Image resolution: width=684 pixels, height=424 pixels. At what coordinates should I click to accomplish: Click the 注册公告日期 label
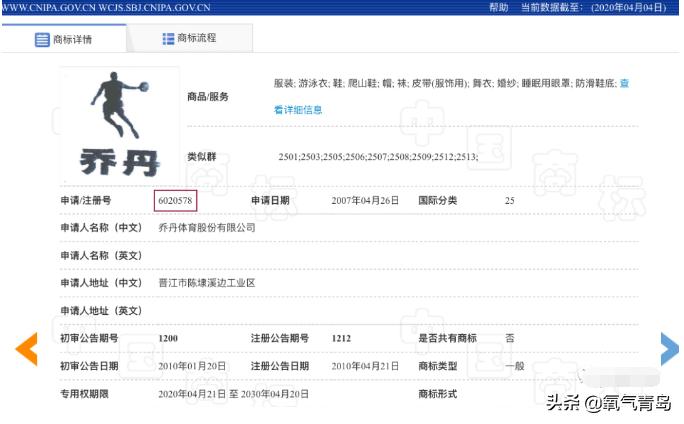(280, 366)
